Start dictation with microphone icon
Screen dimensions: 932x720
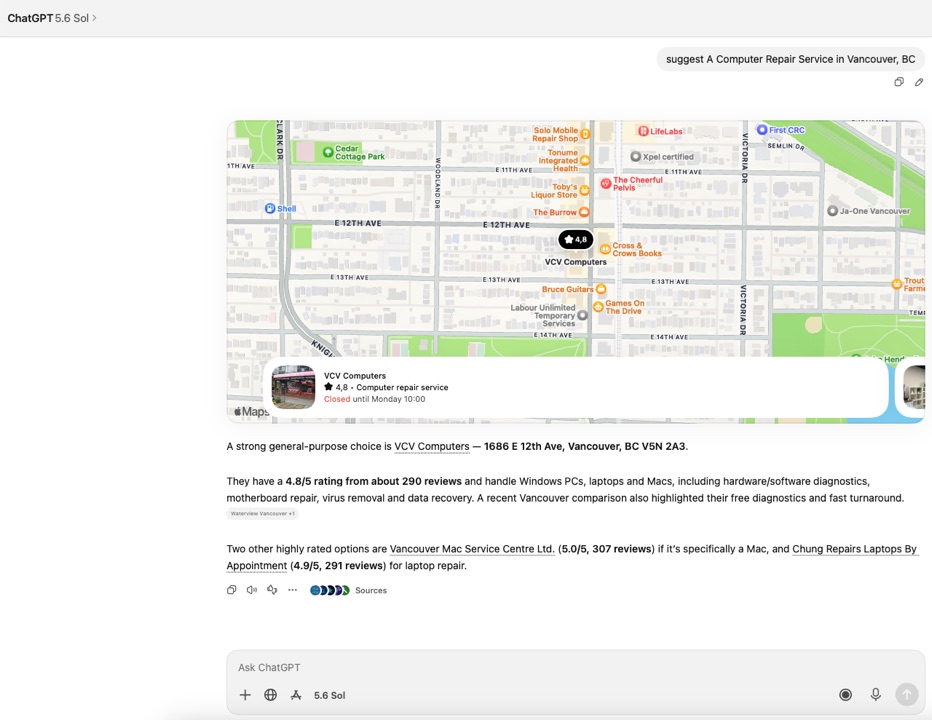876,694
